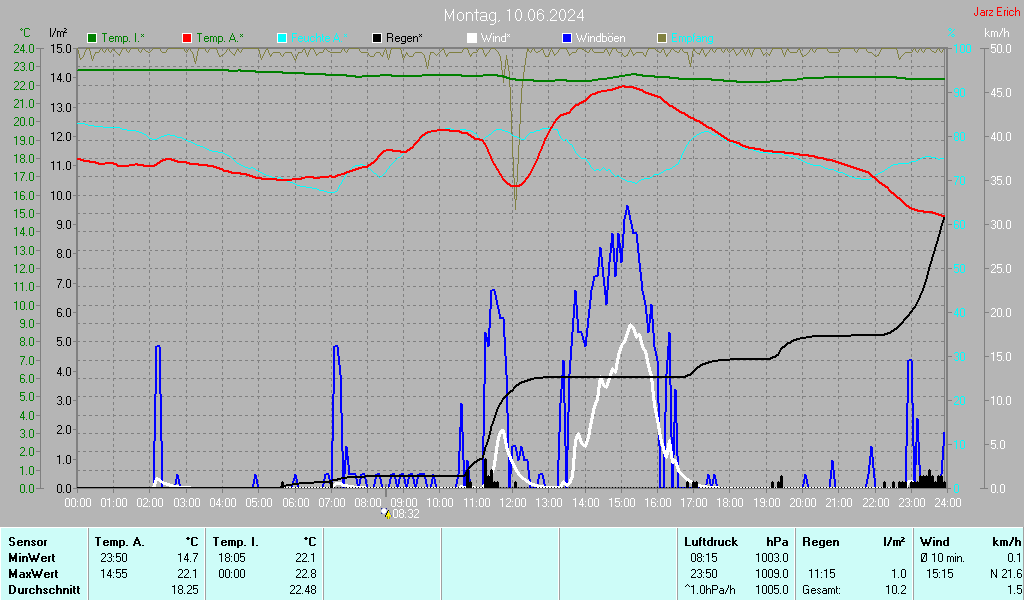Click the 12:00 time axis marker
1024x600 pixels.
[x=513, y=501]
